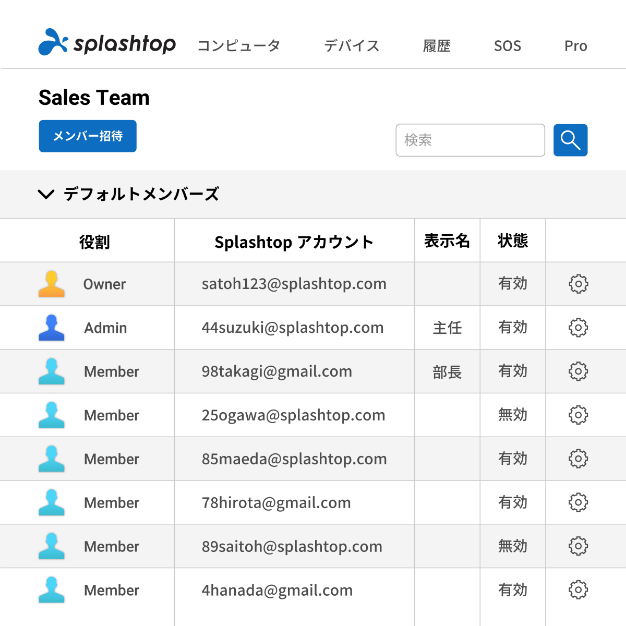Click the Member role label for 98takagi@gmail.com

point(111,372)
